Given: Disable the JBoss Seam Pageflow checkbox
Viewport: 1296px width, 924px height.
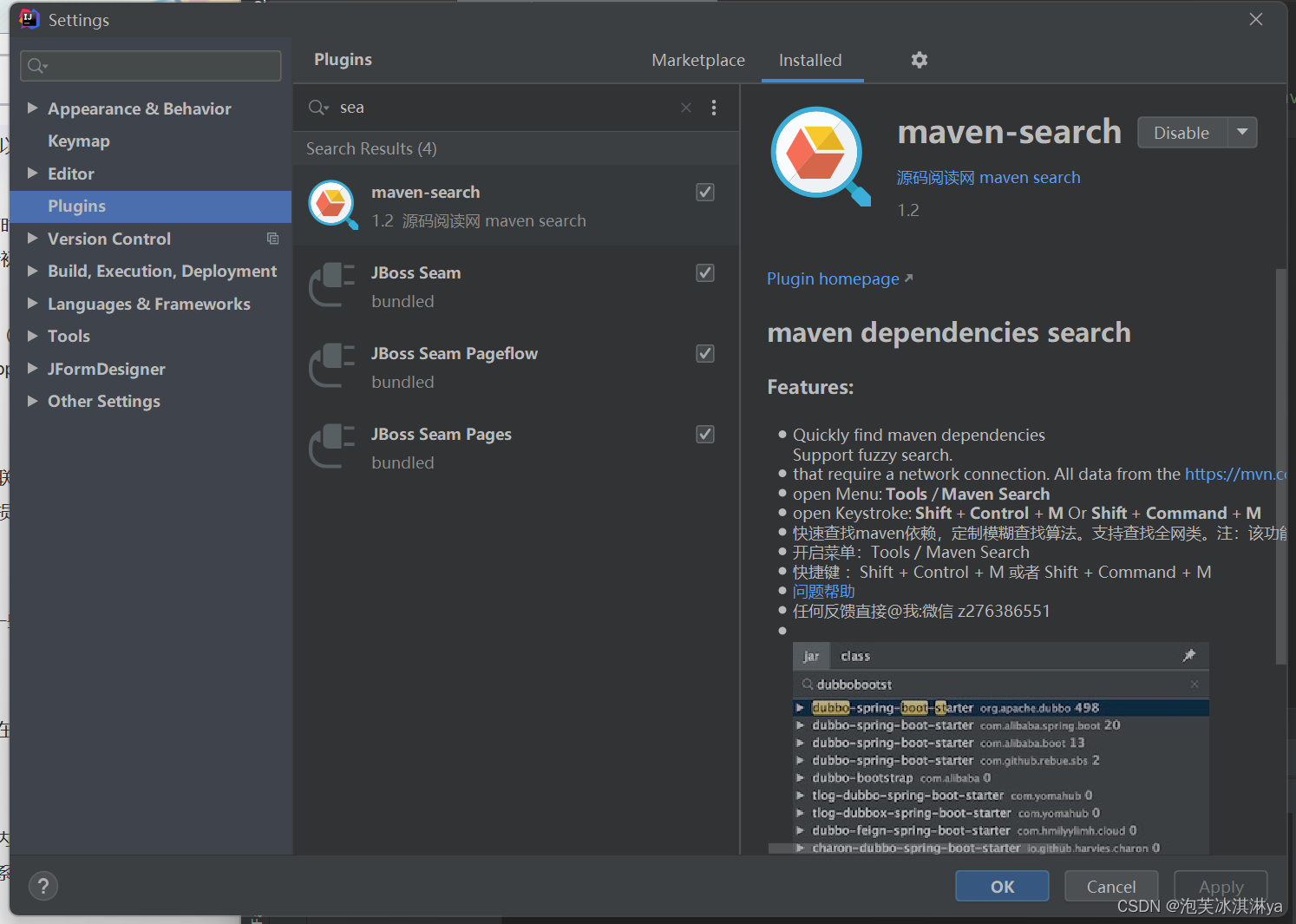Looking at the screenshot, I should click(x=705, y=353).
